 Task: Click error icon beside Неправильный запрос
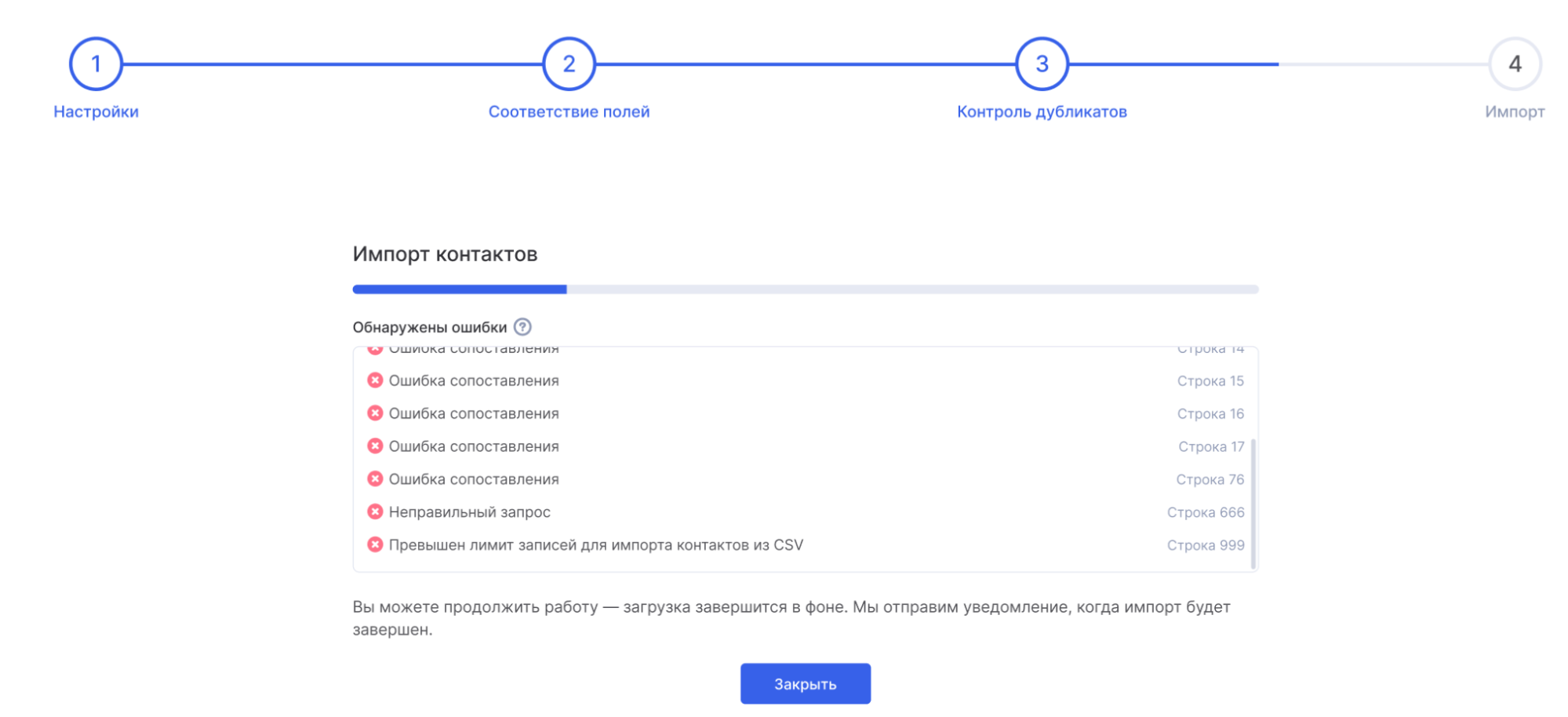pos(375,512)
